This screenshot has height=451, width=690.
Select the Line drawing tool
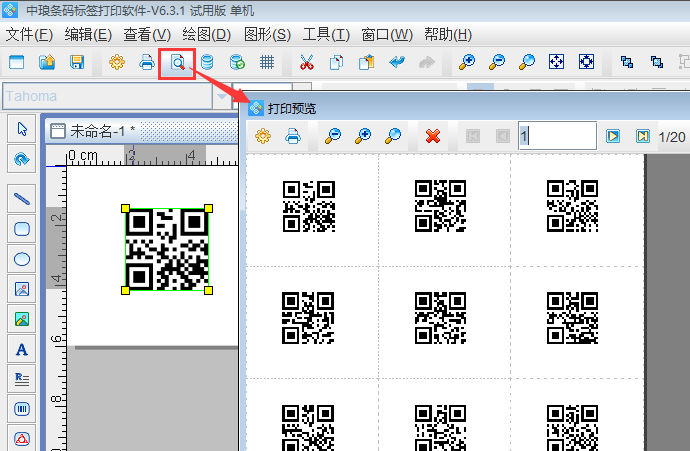22,198
